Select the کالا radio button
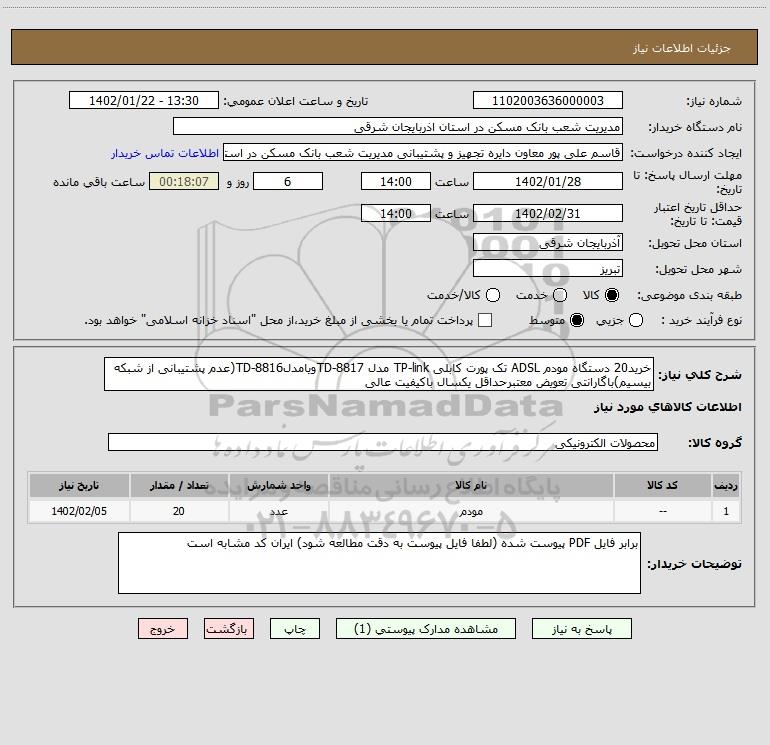This screenshot has height=745, width=770. (612, 295)
